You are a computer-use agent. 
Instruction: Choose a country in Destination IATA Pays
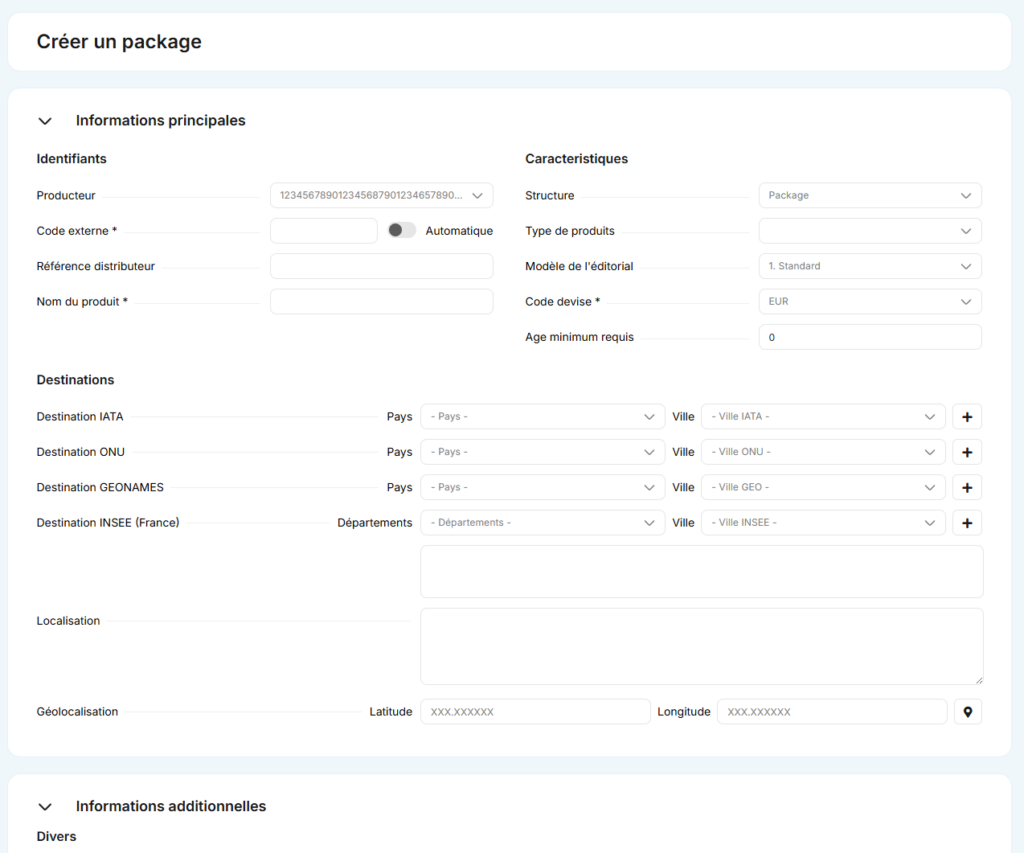(542, 417)
